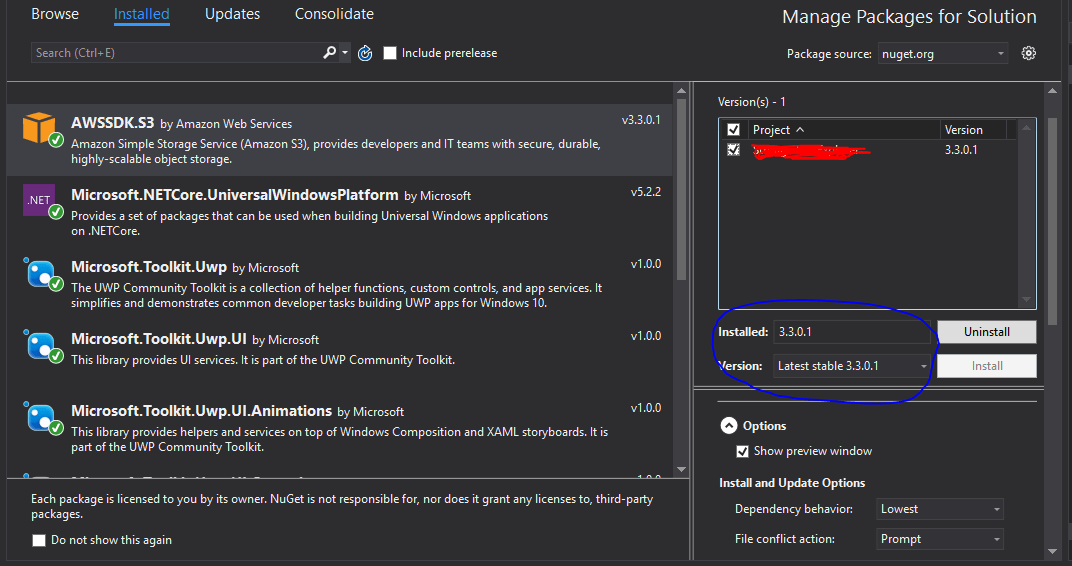Switch to the Consolidate tab
1072x566 pixels.
334,14
